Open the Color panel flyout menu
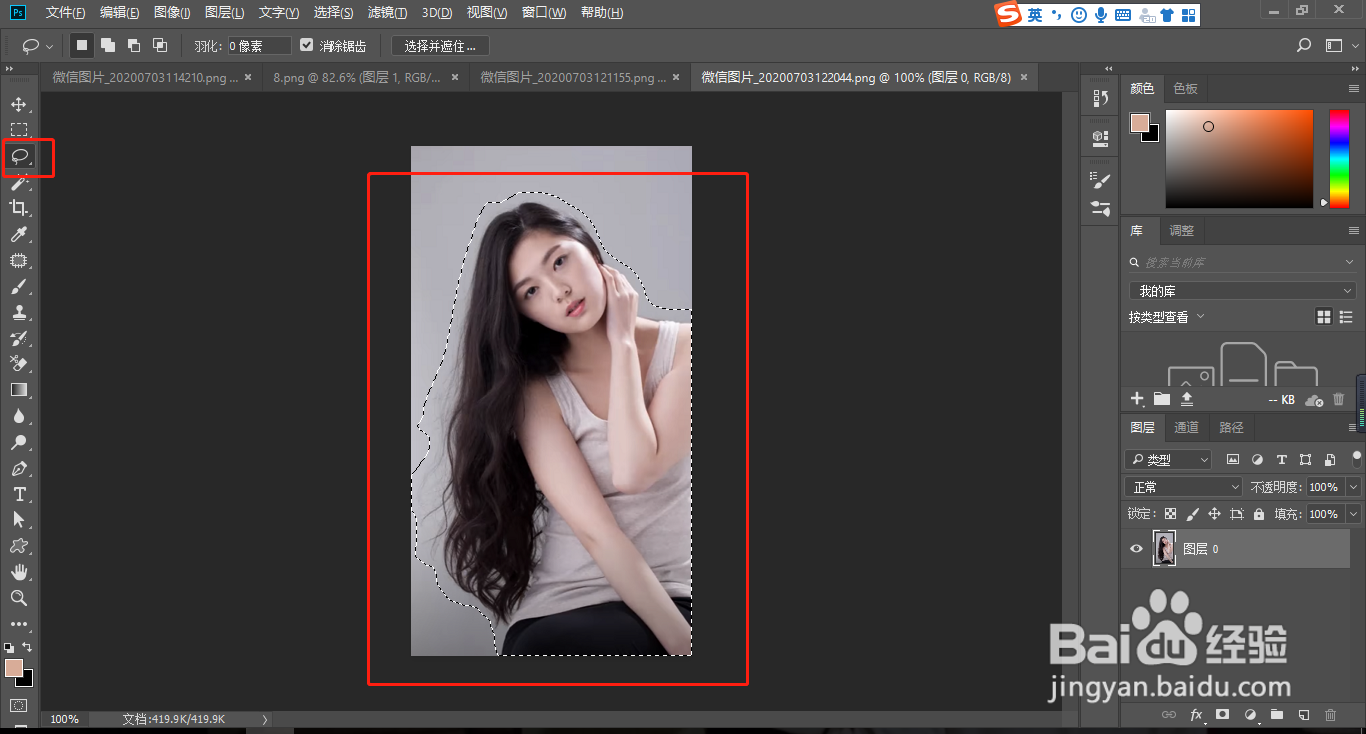The image size is (1366, 734). point(1355,89)
